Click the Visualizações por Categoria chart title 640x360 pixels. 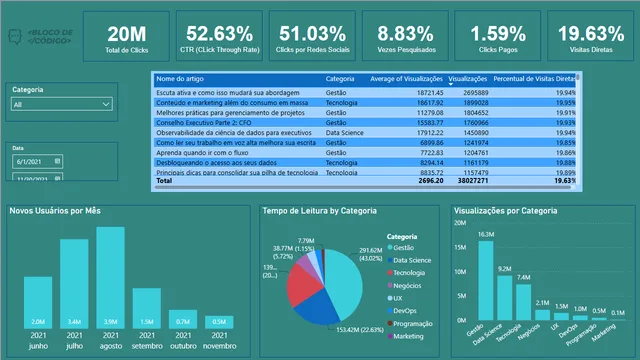(x=505, y=211)
